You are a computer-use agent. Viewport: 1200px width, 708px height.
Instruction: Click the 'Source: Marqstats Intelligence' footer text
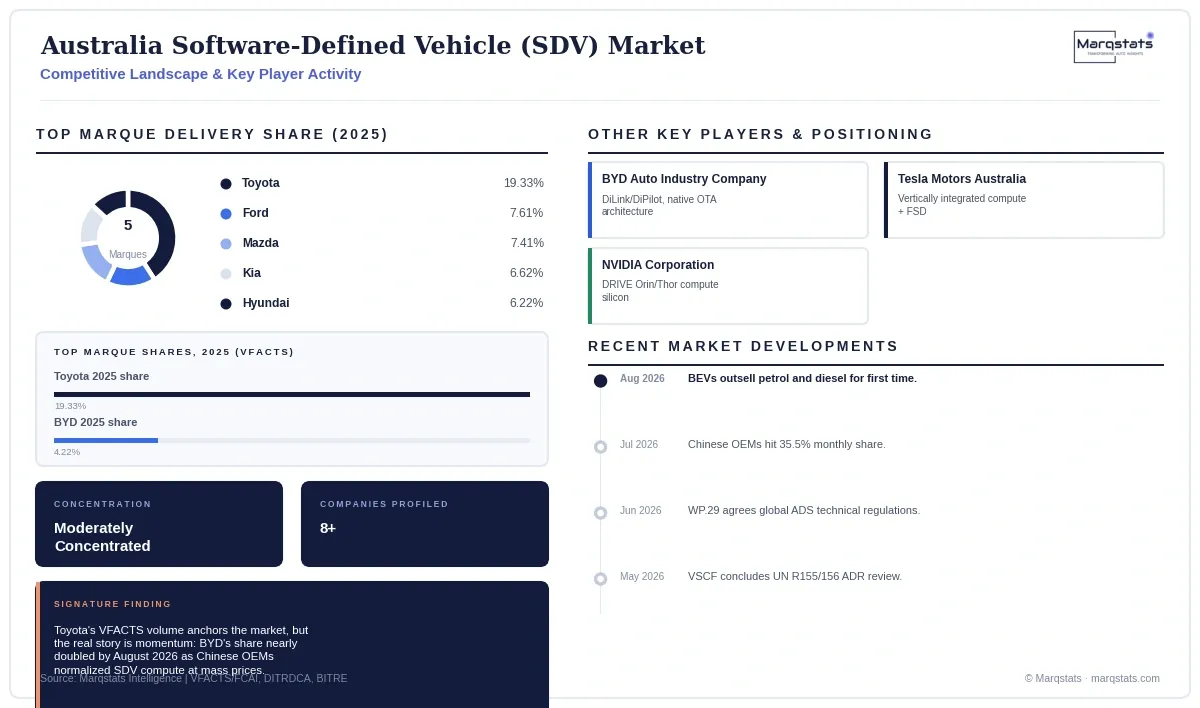(x=194, y=678)
